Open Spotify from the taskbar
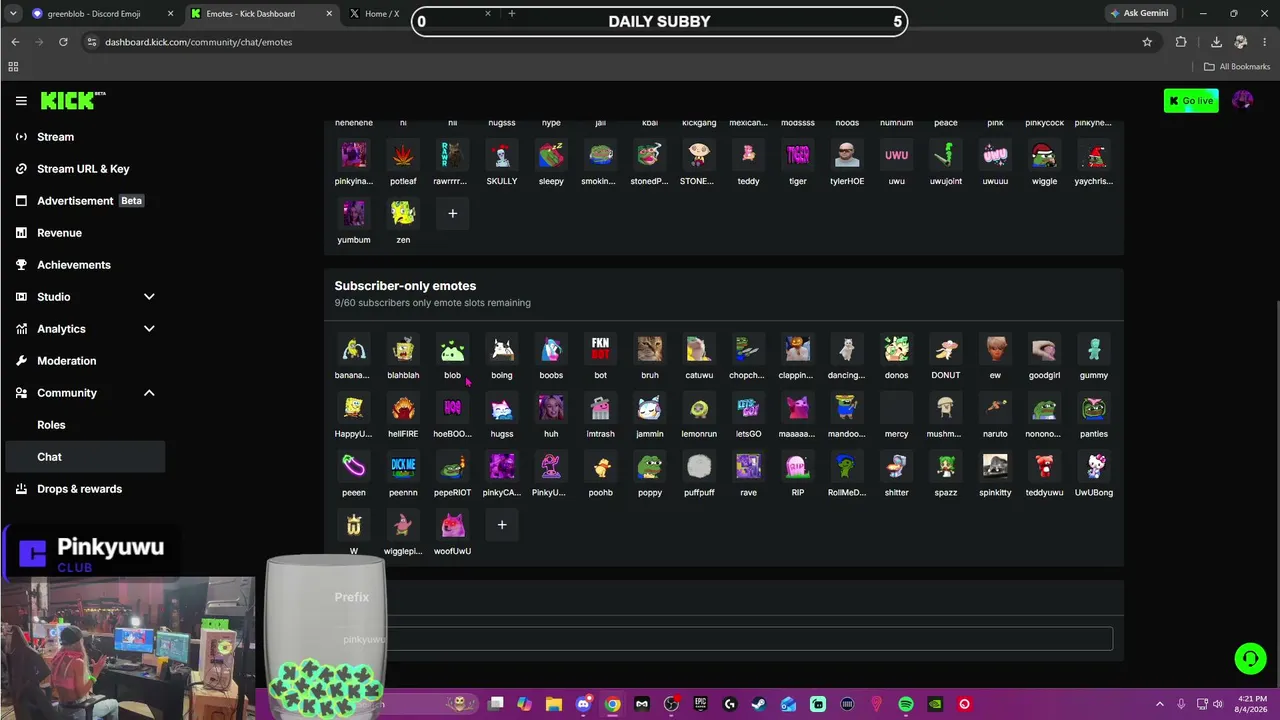This screenshot has width=1280, height=720. 906,704
